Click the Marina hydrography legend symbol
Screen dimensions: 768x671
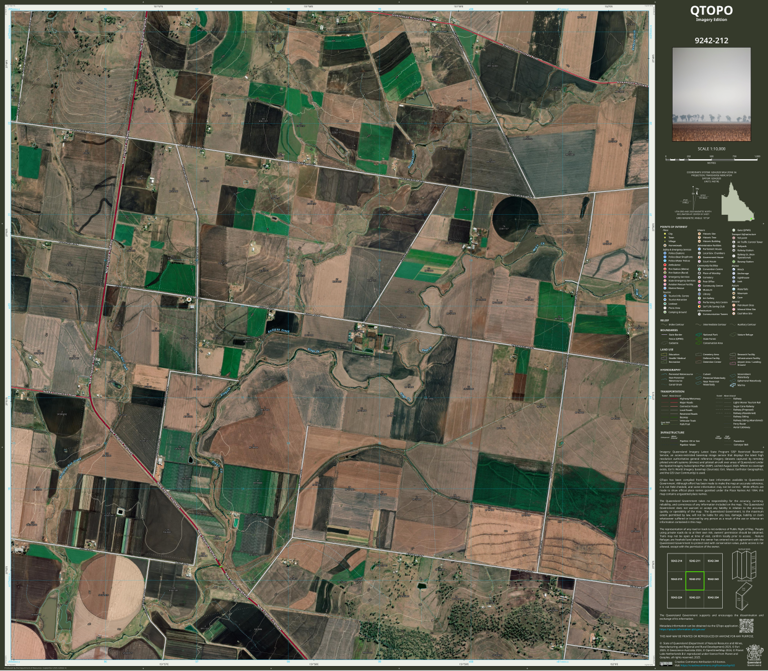pos(733,385)
